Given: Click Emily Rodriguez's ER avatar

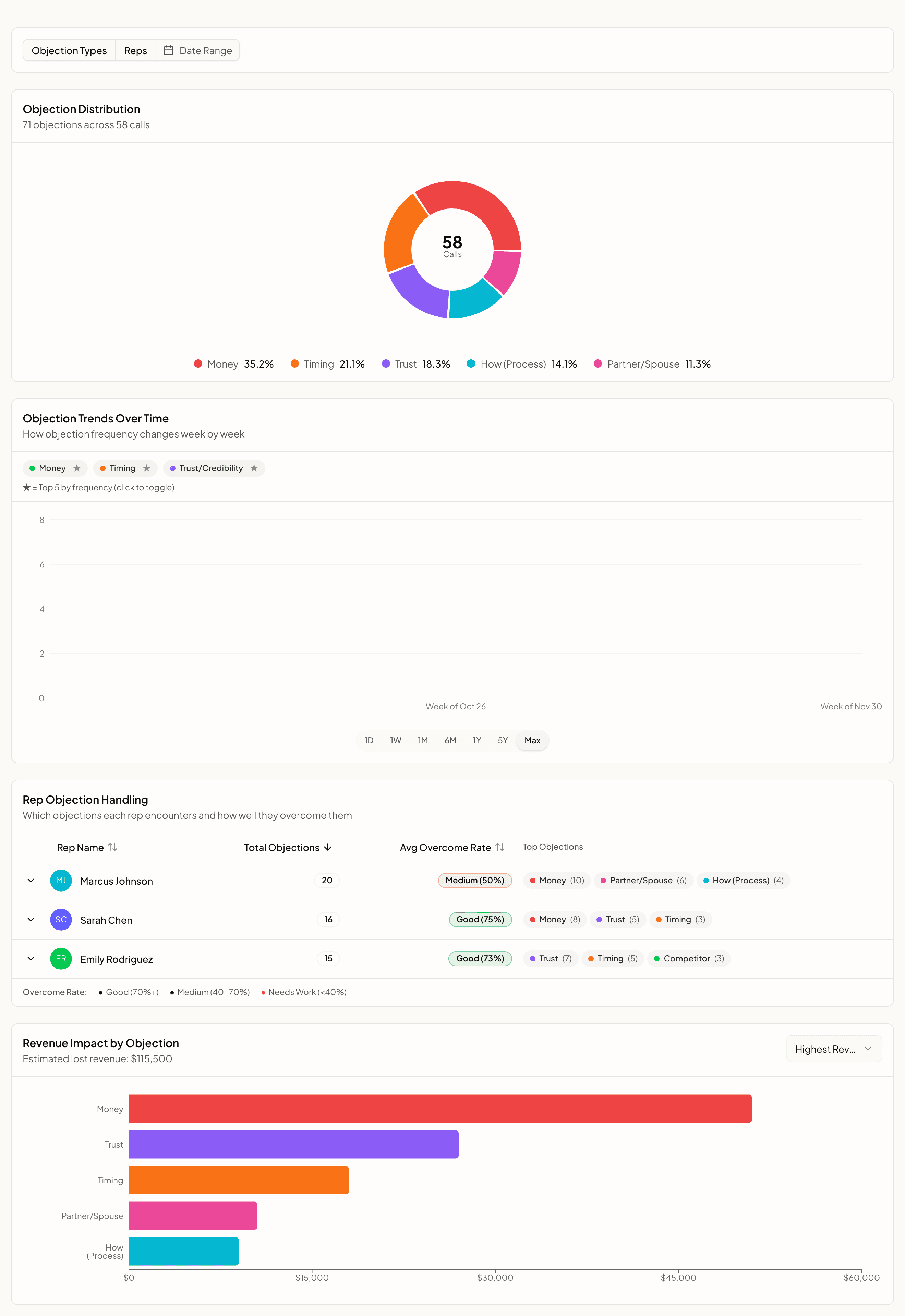Looking at the screenshot, I should 61,959.
